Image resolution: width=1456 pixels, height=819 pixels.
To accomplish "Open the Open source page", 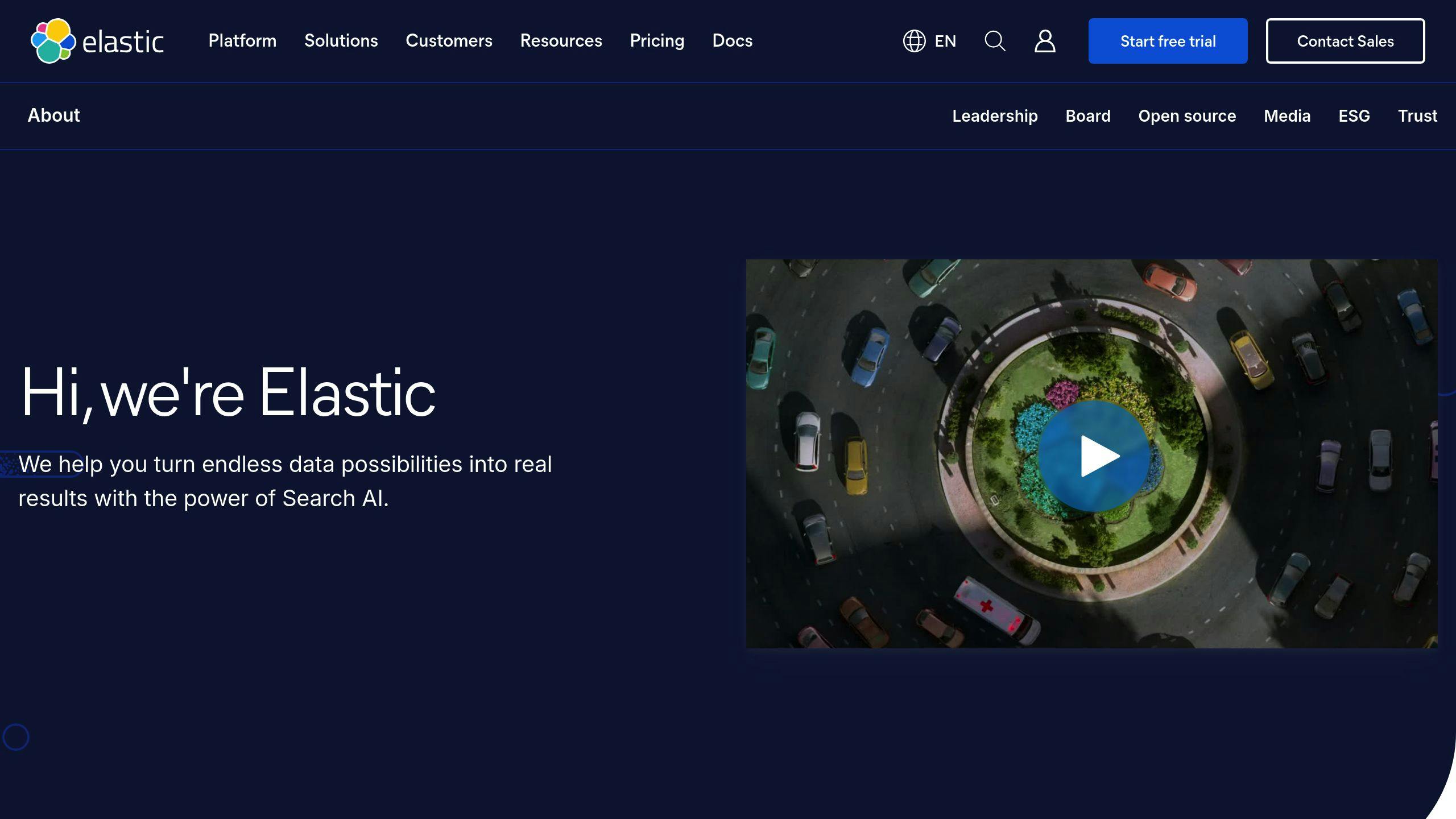I will [1187, 116].
